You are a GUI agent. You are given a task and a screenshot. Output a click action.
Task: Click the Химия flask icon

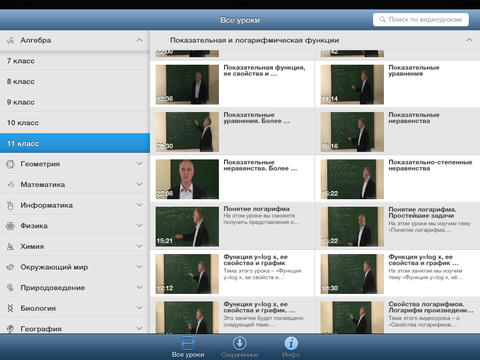[10, 247]
